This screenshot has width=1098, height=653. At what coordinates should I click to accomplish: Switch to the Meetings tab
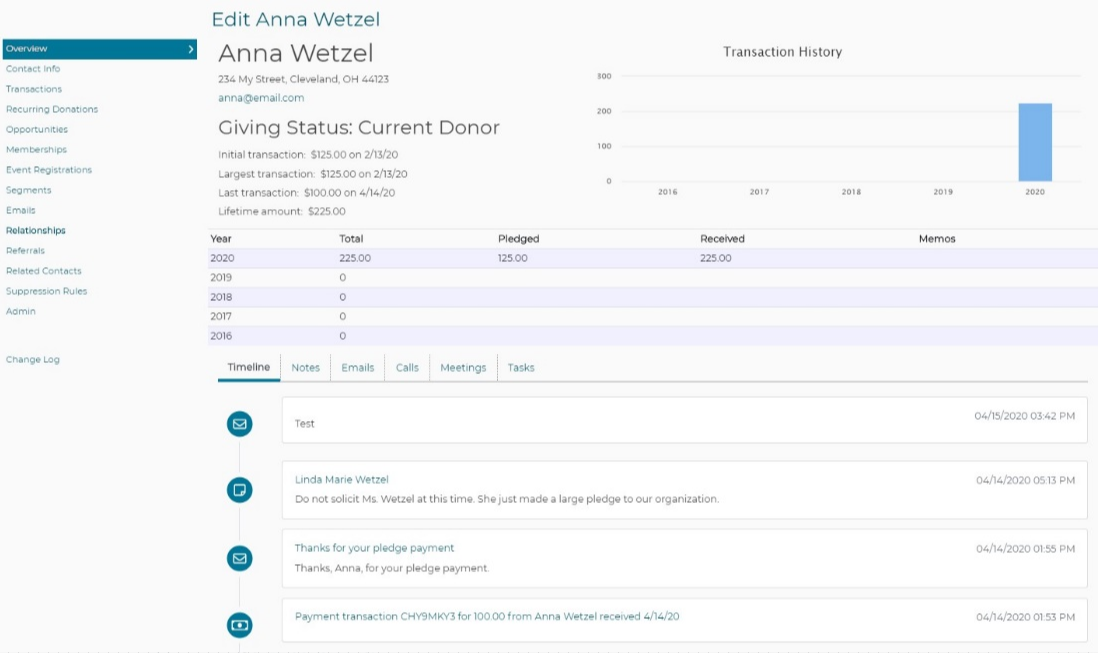click(x=463, y=367)
